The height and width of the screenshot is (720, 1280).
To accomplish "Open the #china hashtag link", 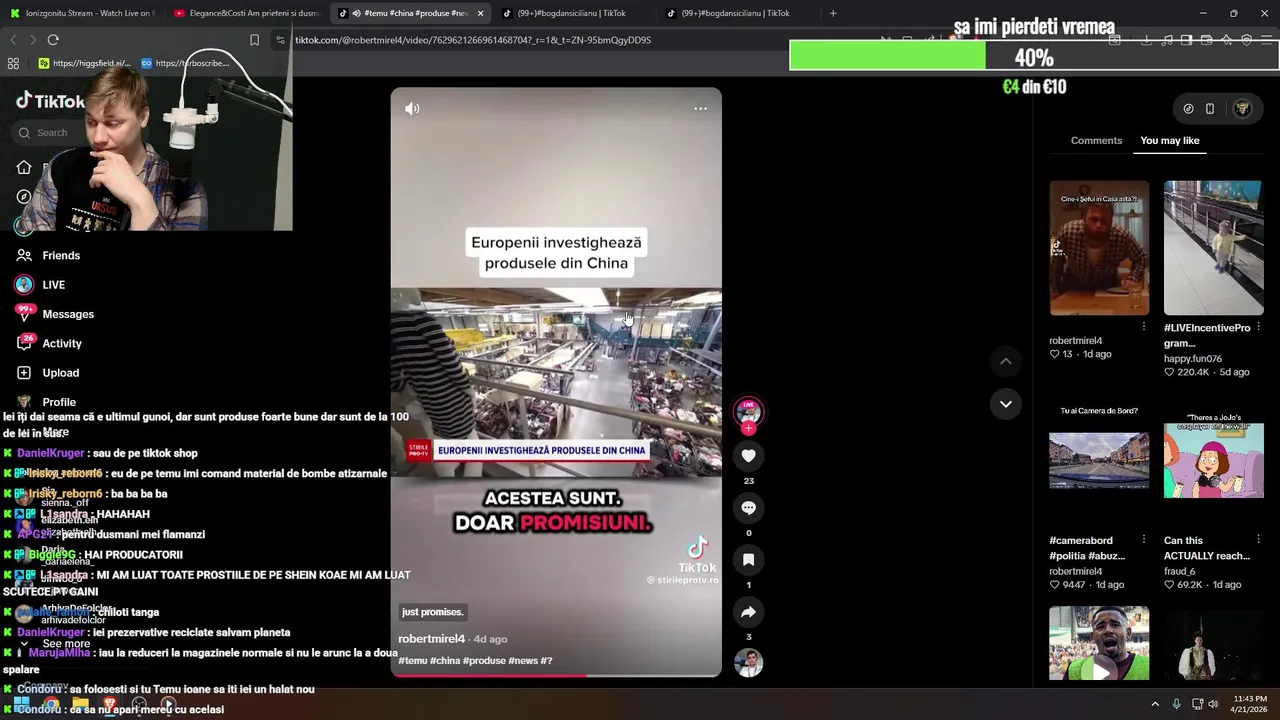I will click(445, 661).
